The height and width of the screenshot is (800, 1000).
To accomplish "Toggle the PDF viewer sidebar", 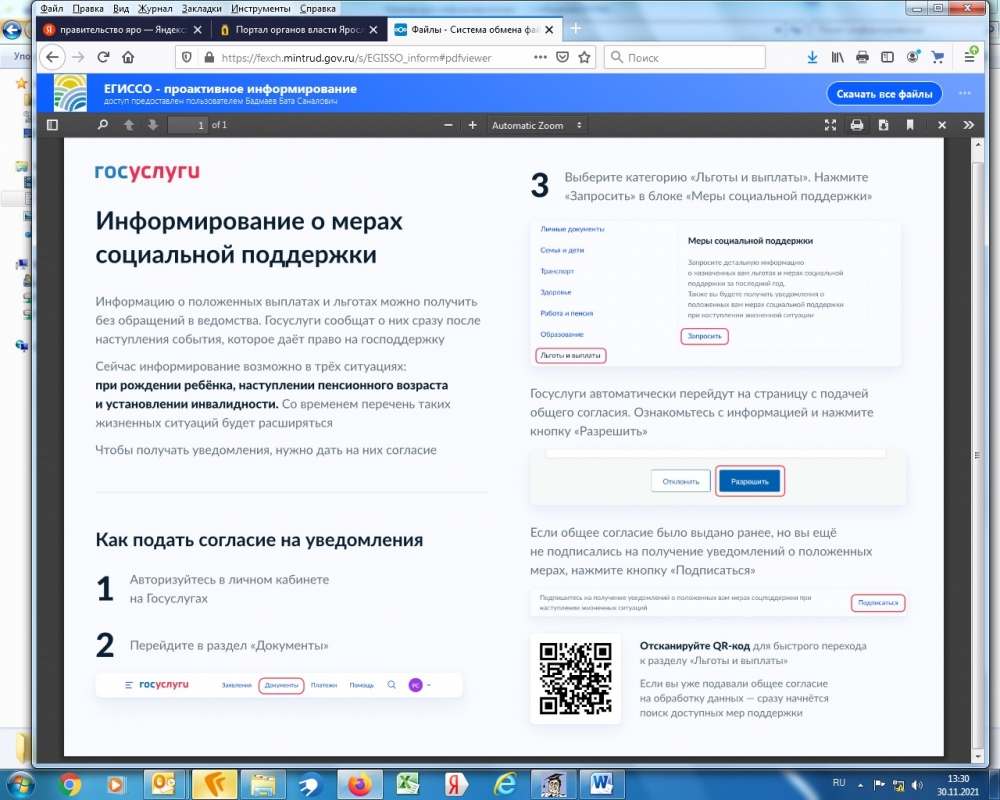I will coord(52,125).
